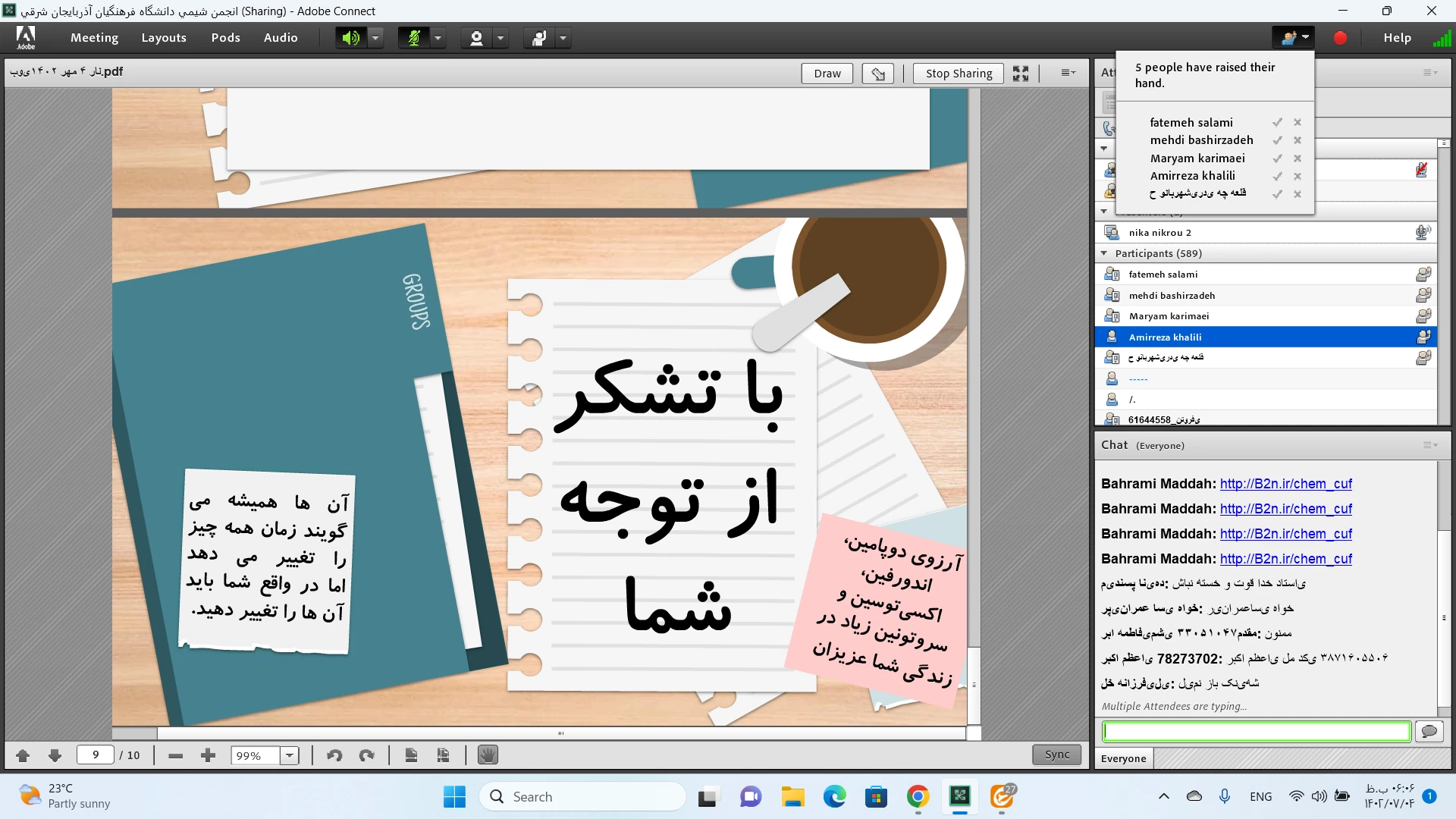Toggle the muted microphone icon

coord(414,38)
